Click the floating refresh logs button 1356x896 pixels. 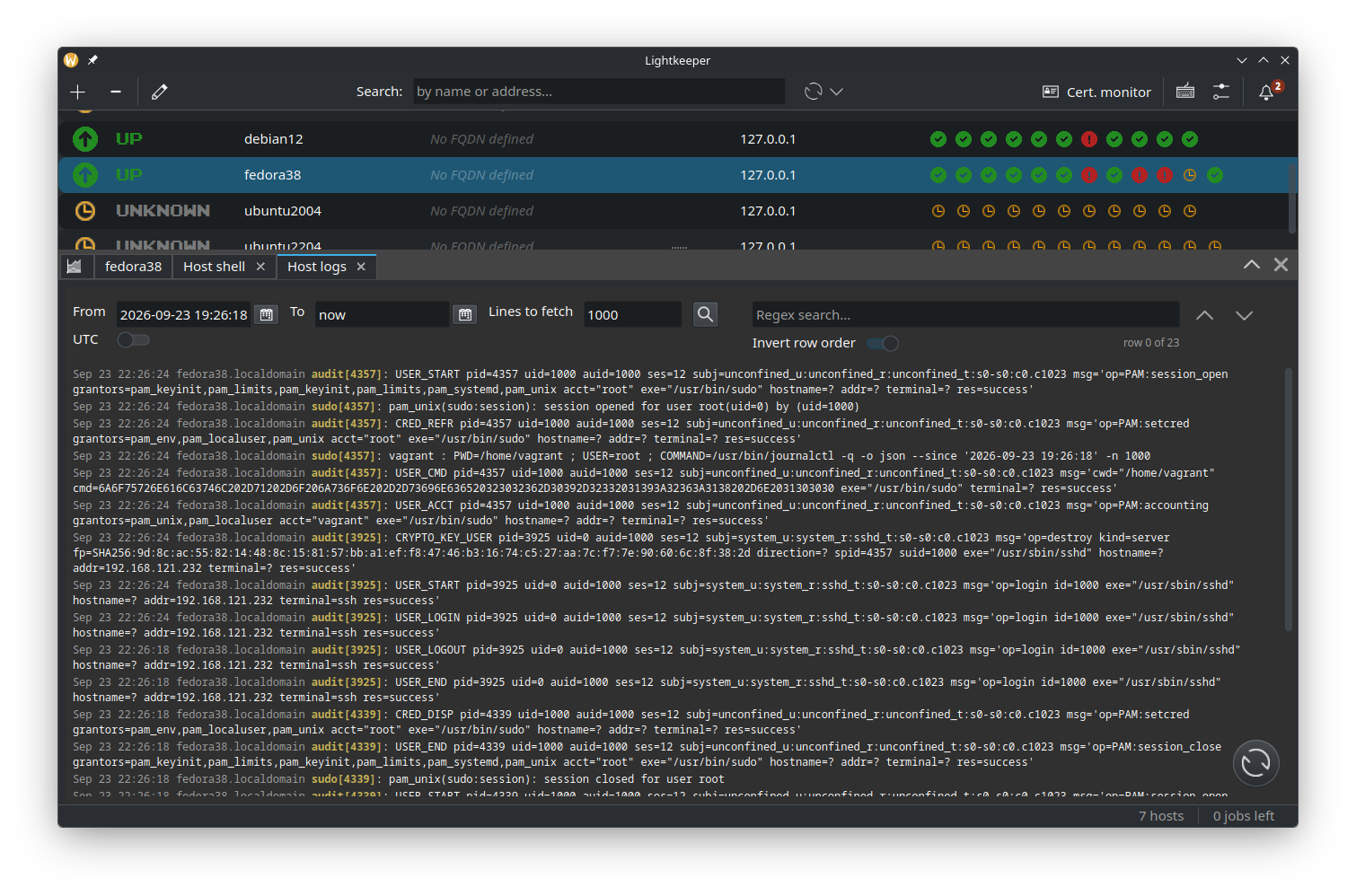click(1255, 763)
